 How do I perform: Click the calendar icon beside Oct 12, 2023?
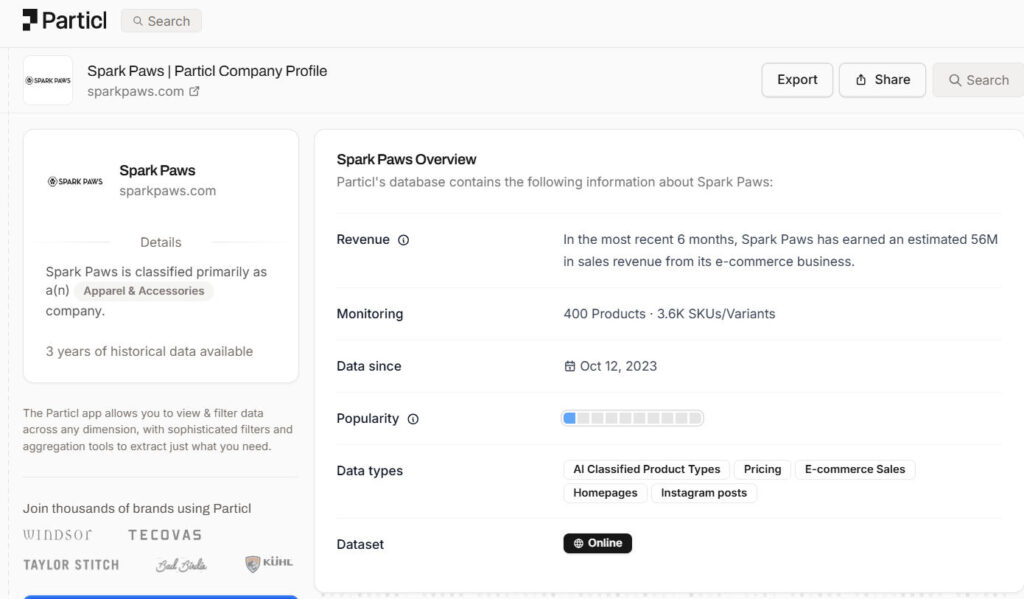coord(569,366)
